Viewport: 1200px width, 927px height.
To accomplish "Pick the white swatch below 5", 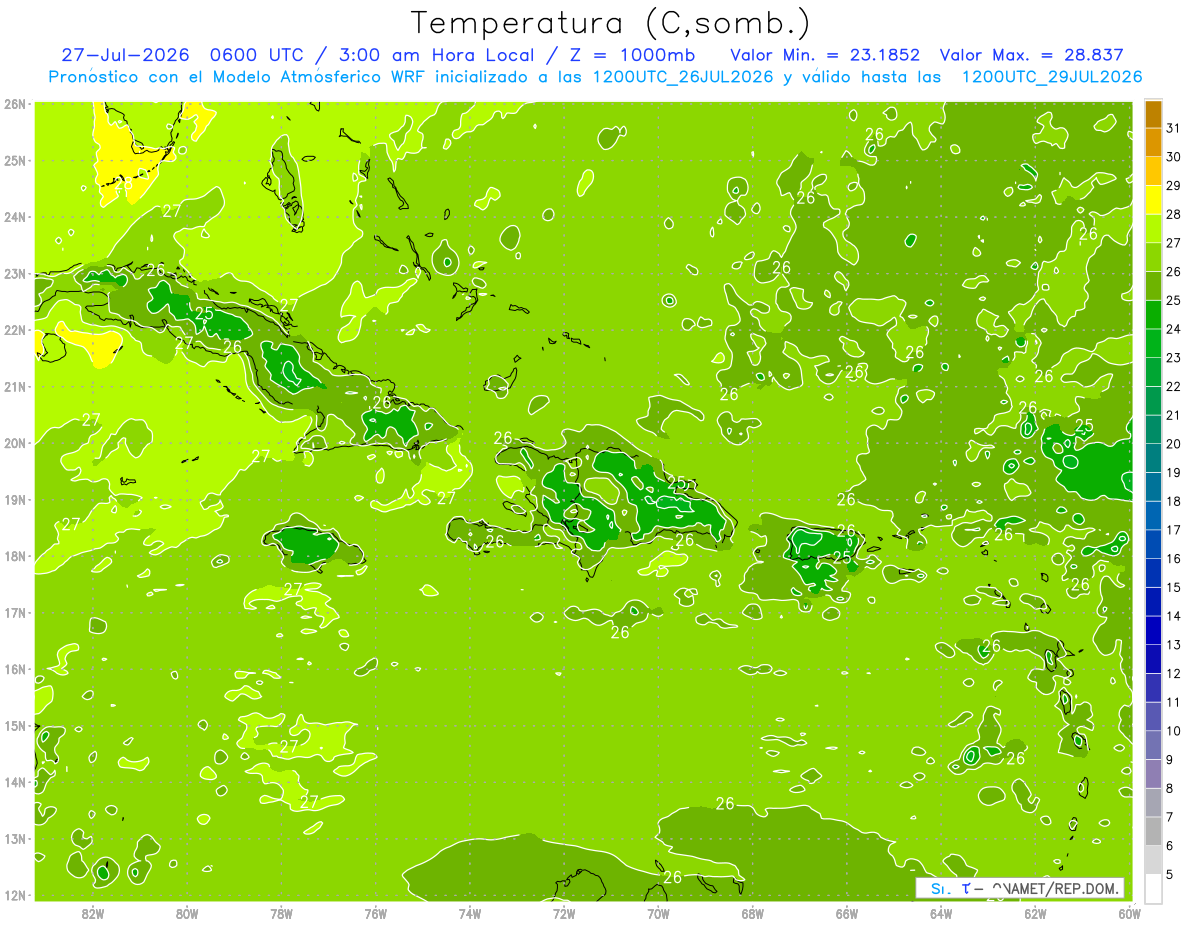I will [x=1154, y=888].
